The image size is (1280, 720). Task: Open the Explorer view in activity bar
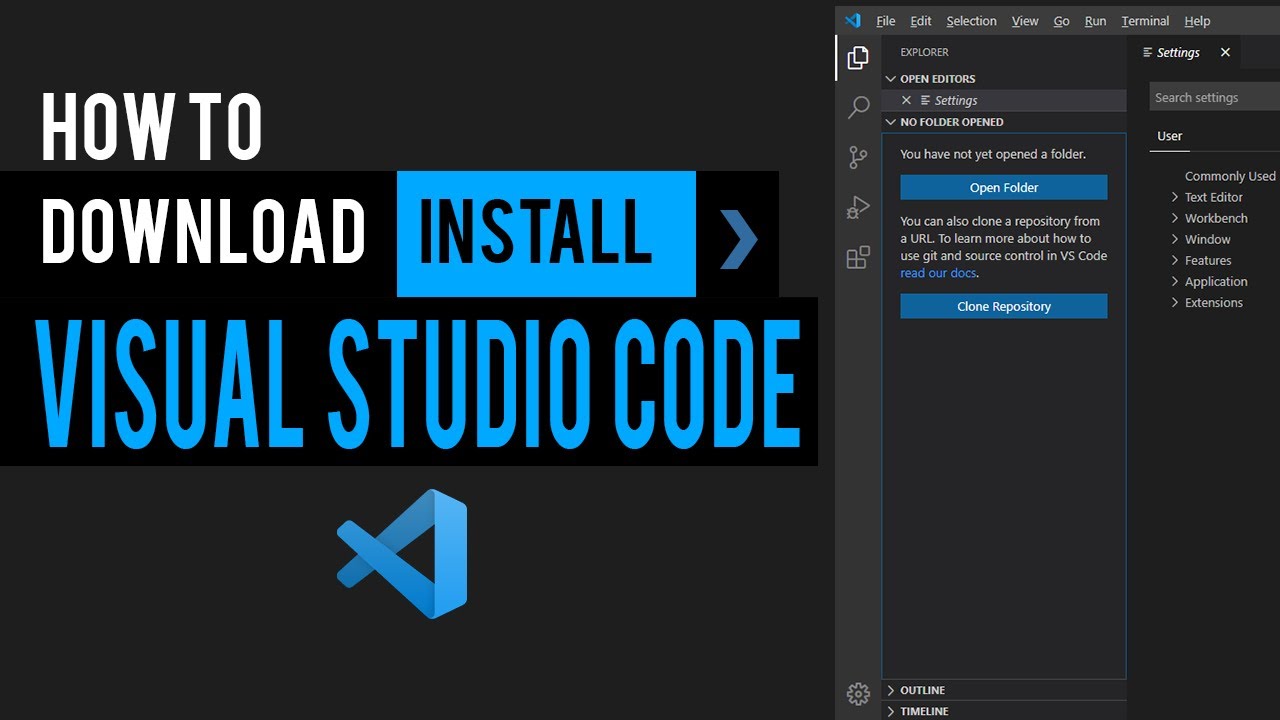click(858, 58)
